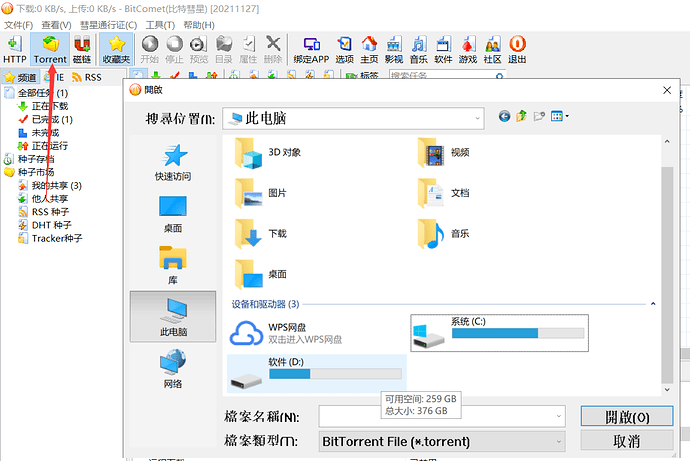Click the Open (開啟) button

point(627,416)
